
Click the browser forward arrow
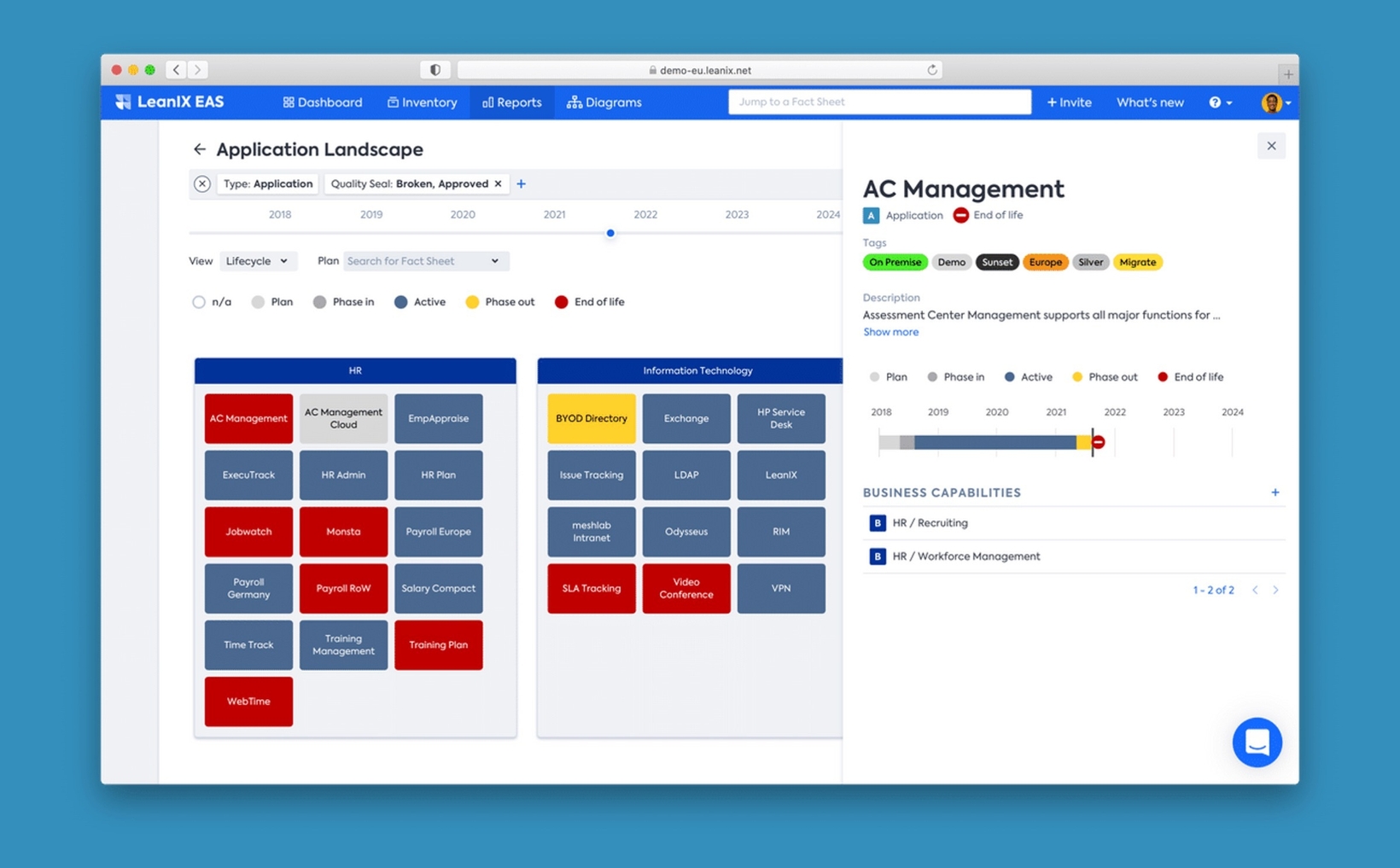point(197,70)
